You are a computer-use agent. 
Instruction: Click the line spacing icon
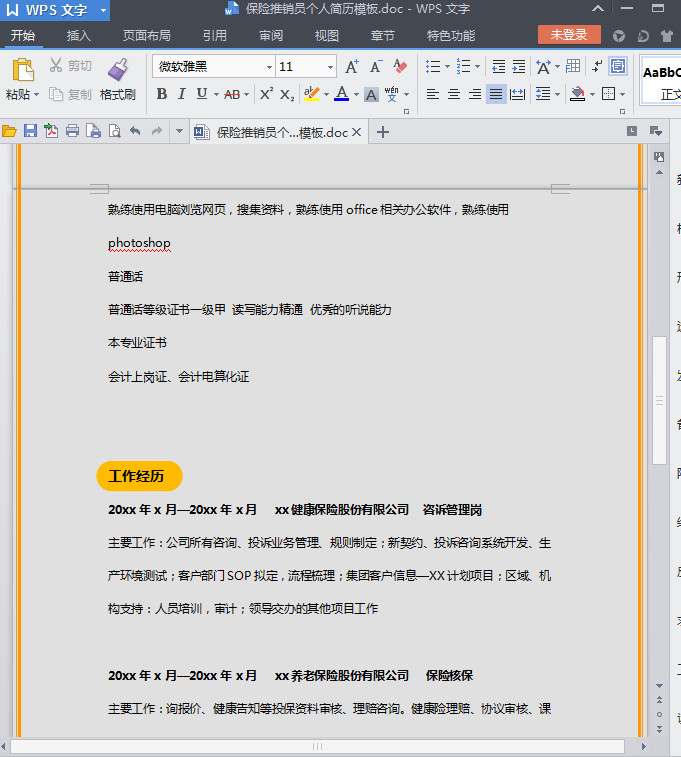543,94
